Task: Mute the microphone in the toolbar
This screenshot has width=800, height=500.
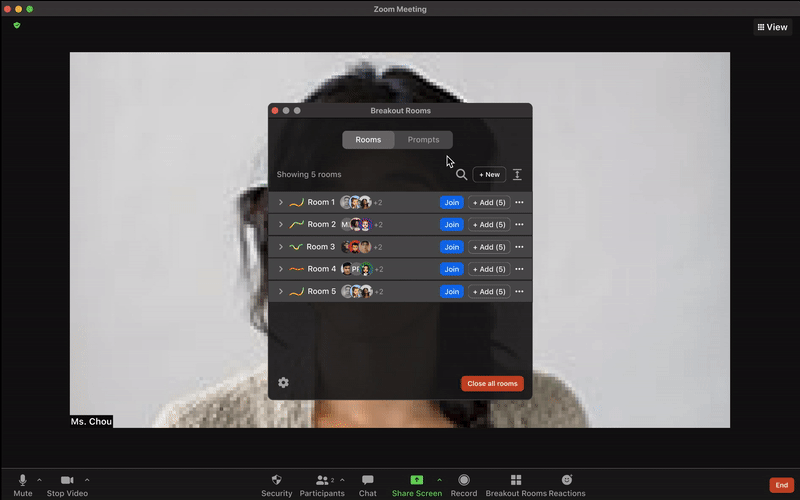Action: pos(22,485)
